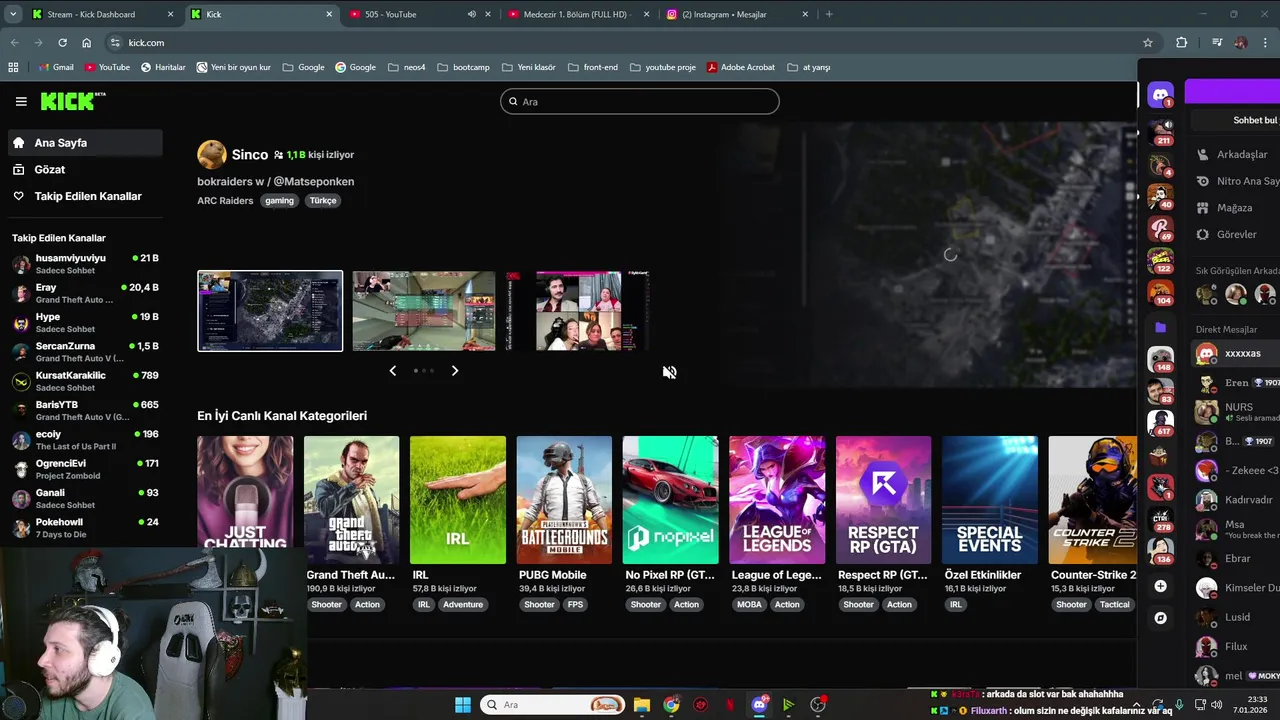This screenshot has height=720, width=1280.
Task: Open the Respect RP (GTA) category card
Action: 883,500
